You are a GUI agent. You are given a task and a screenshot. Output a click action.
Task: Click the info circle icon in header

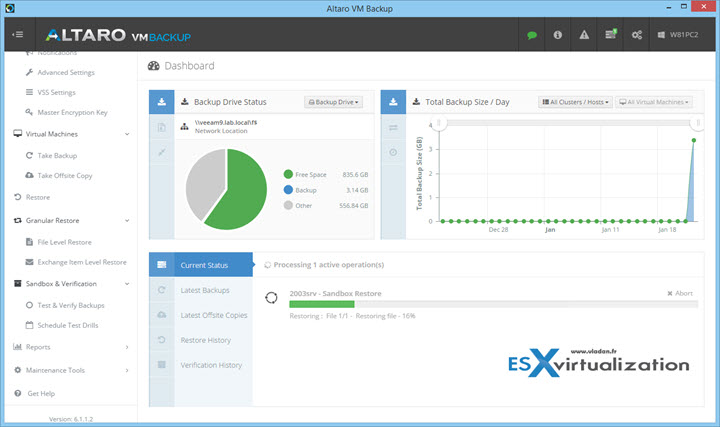pos(557,35)
